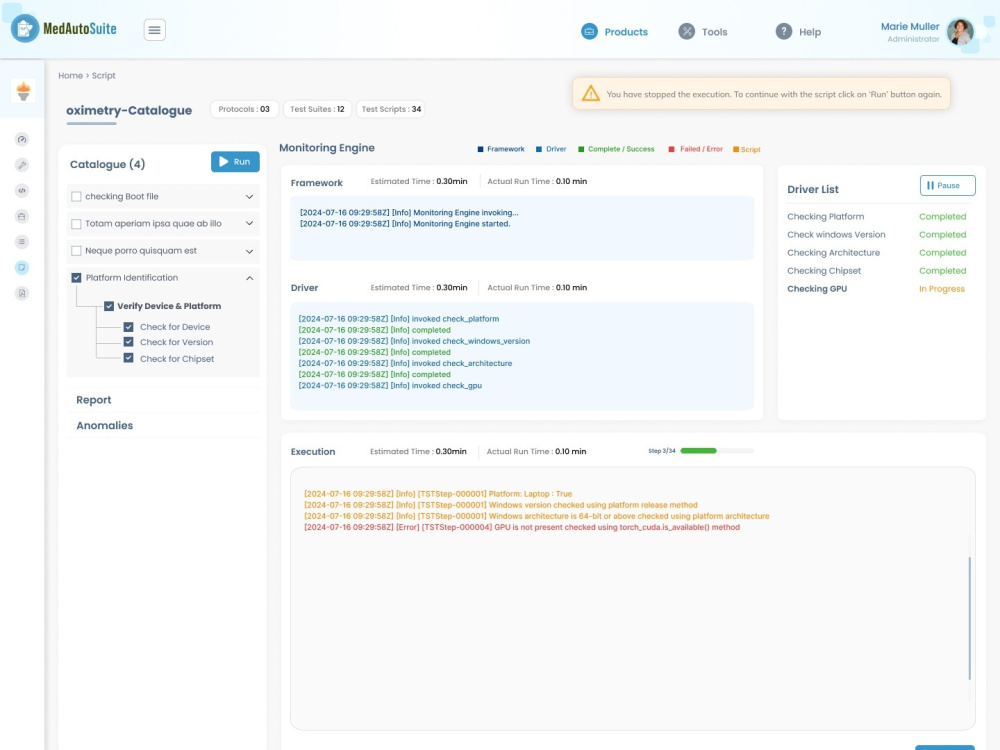
Task: Open the wrench sidebar icon
Action: point(22,165)
